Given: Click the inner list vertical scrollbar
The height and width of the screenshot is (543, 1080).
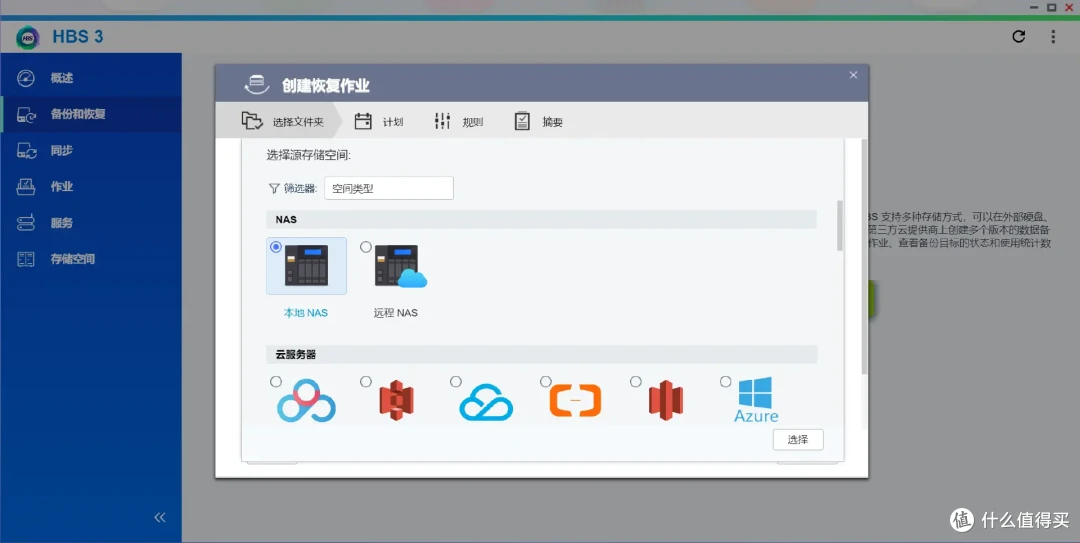Looking at the screenshot, I should [x=840, y=226].
